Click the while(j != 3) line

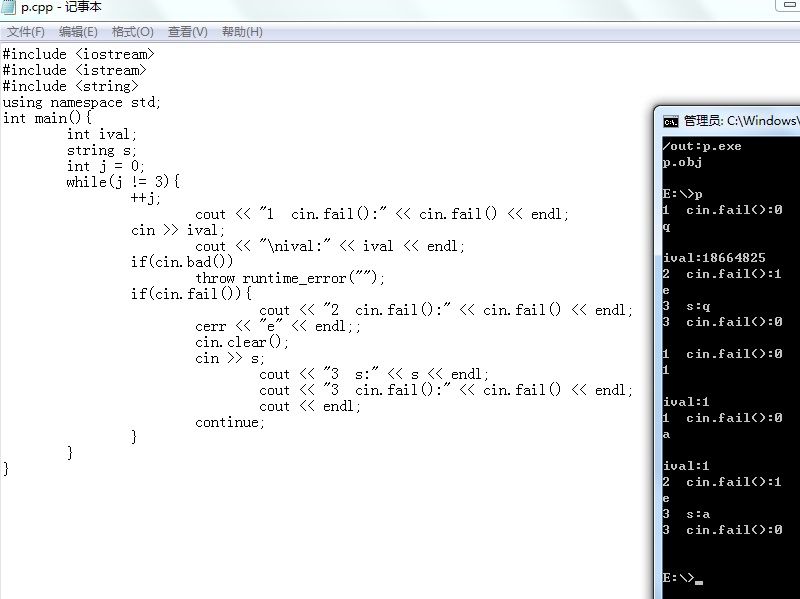coord(123,182)
